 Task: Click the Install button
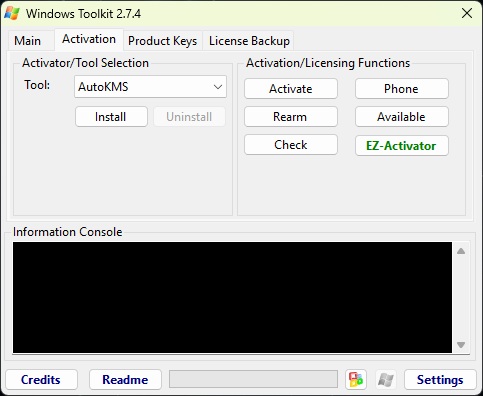(111, 117)
